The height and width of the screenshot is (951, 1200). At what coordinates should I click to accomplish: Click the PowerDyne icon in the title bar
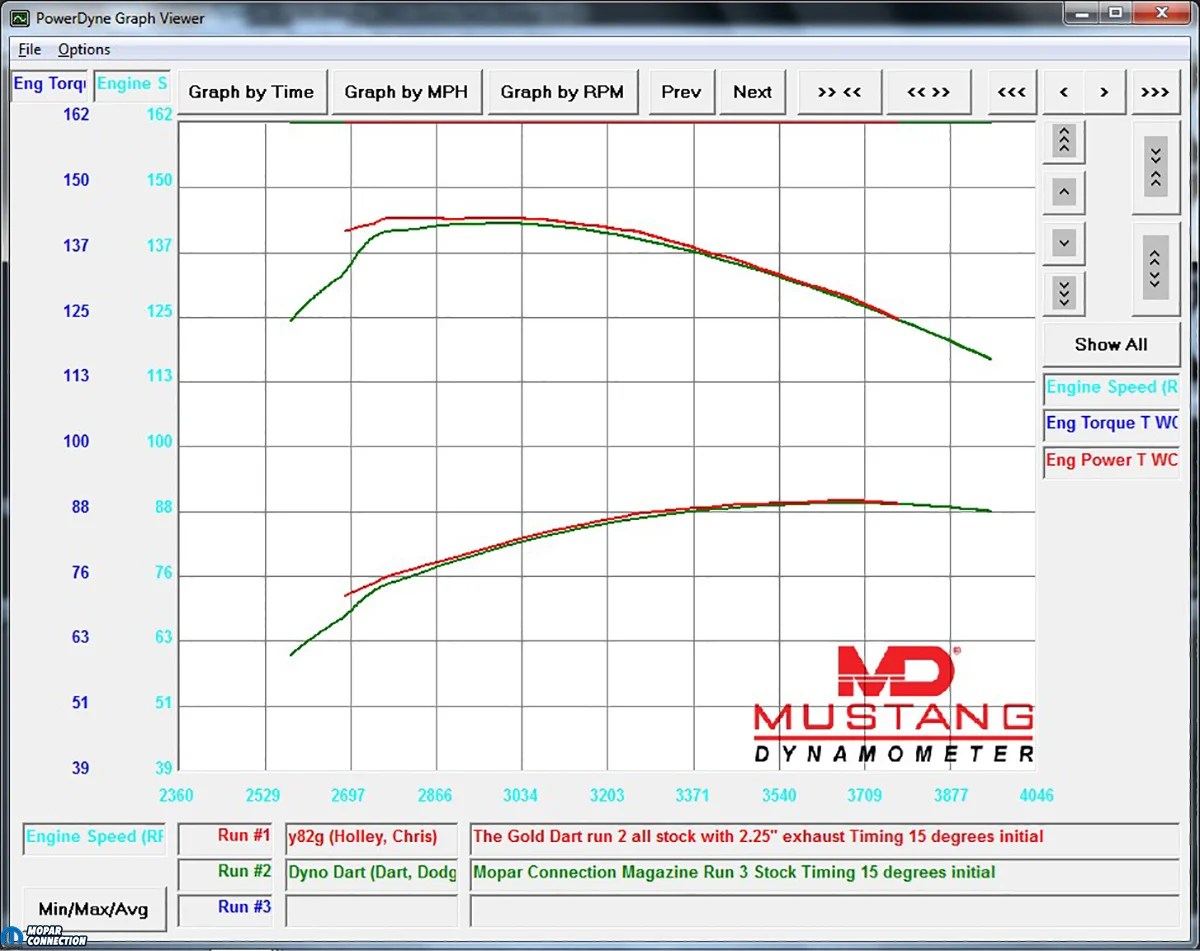pyautogui.click(x=19, y=17)
